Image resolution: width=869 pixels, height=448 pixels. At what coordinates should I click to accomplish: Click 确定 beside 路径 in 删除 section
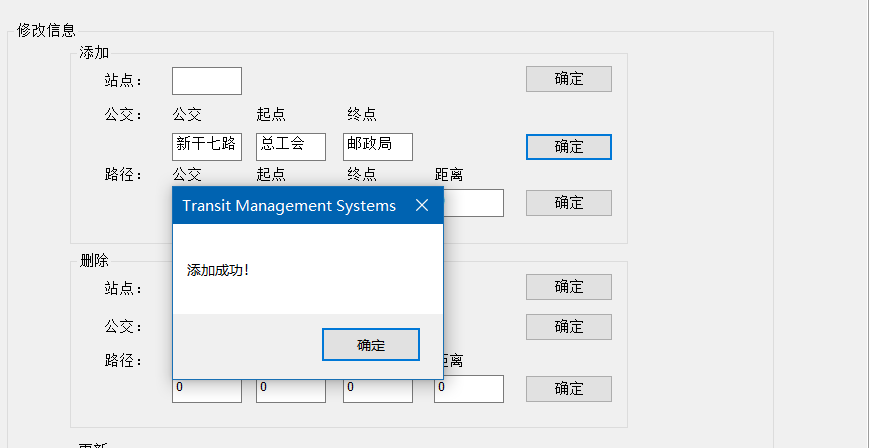(569, 389)
